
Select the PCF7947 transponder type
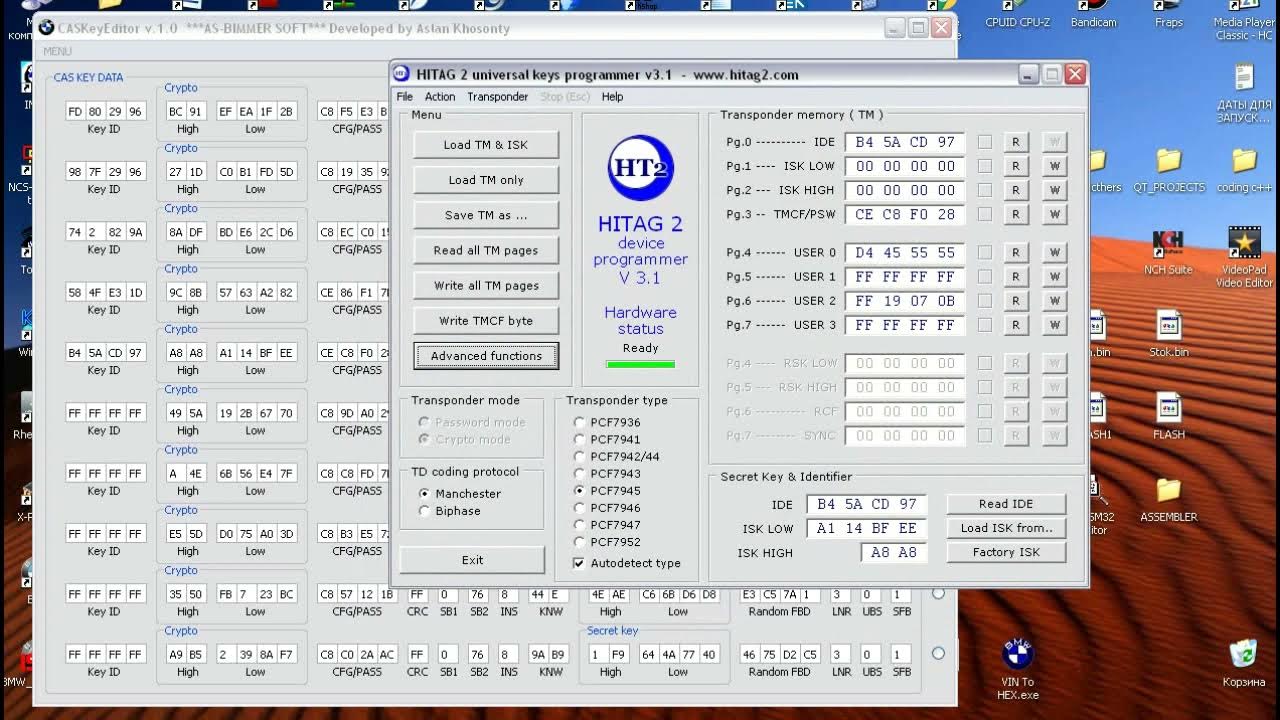tap(580, 524)
